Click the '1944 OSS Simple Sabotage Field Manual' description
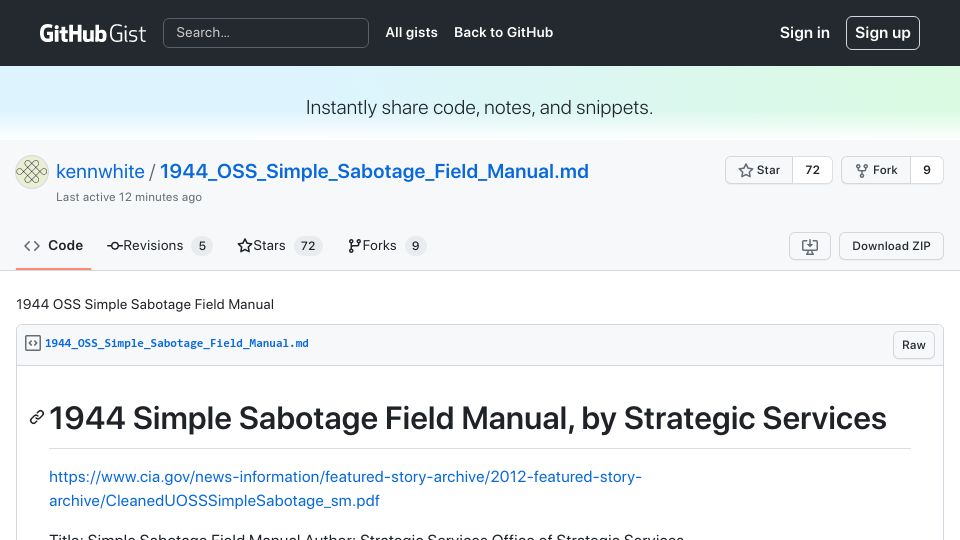The image size is (960, 540). [145, 304]
